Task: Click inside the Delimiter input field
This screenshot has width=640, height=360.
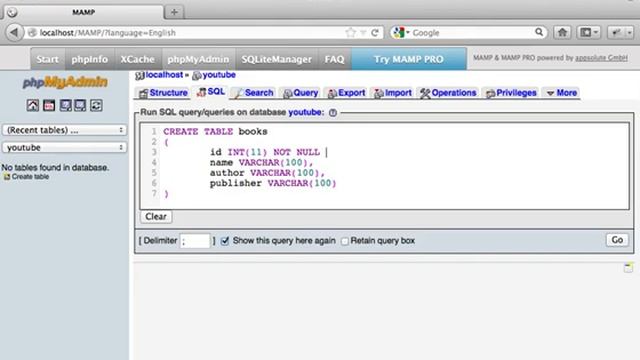Action: (x=195, y=241)
